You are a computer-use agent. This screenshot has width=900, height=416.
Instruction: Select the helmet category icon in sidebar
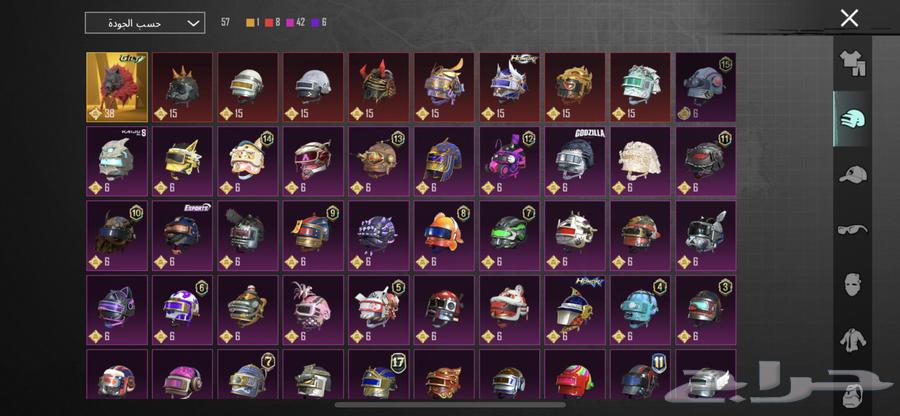coord(852,119)
